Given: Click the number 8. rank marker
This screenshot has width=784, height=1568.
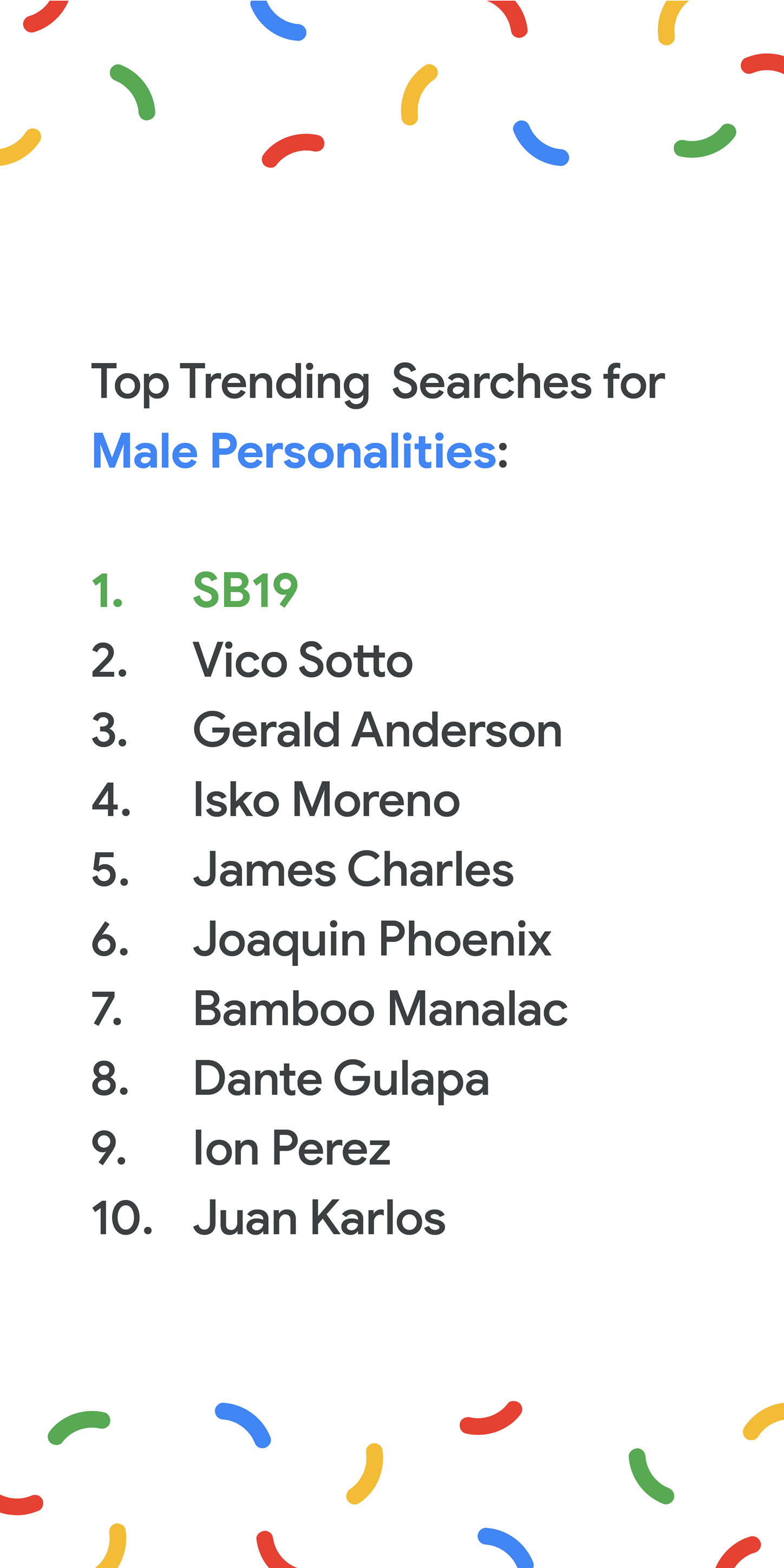Looking at the screenshot, I should pos(110,1078).
